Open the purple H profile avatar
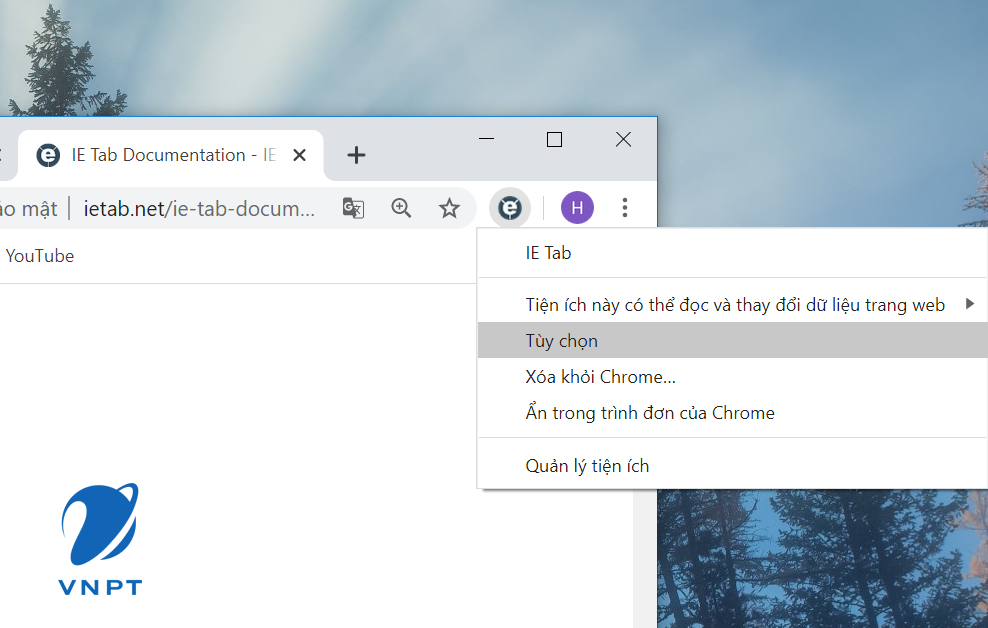Viewport: 988px width, 628px height. coord(577,208)
